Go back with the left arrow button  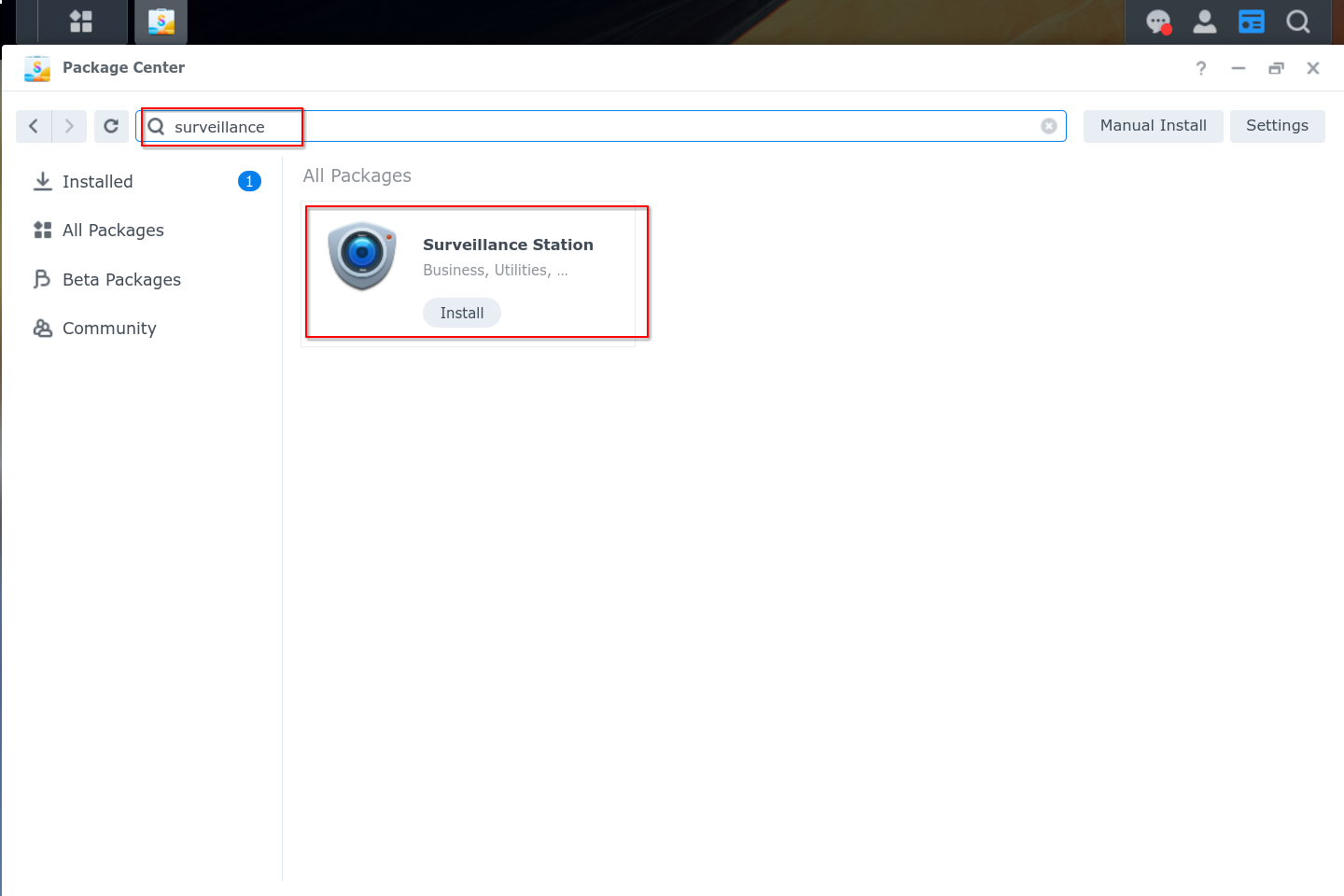point(34,126)
